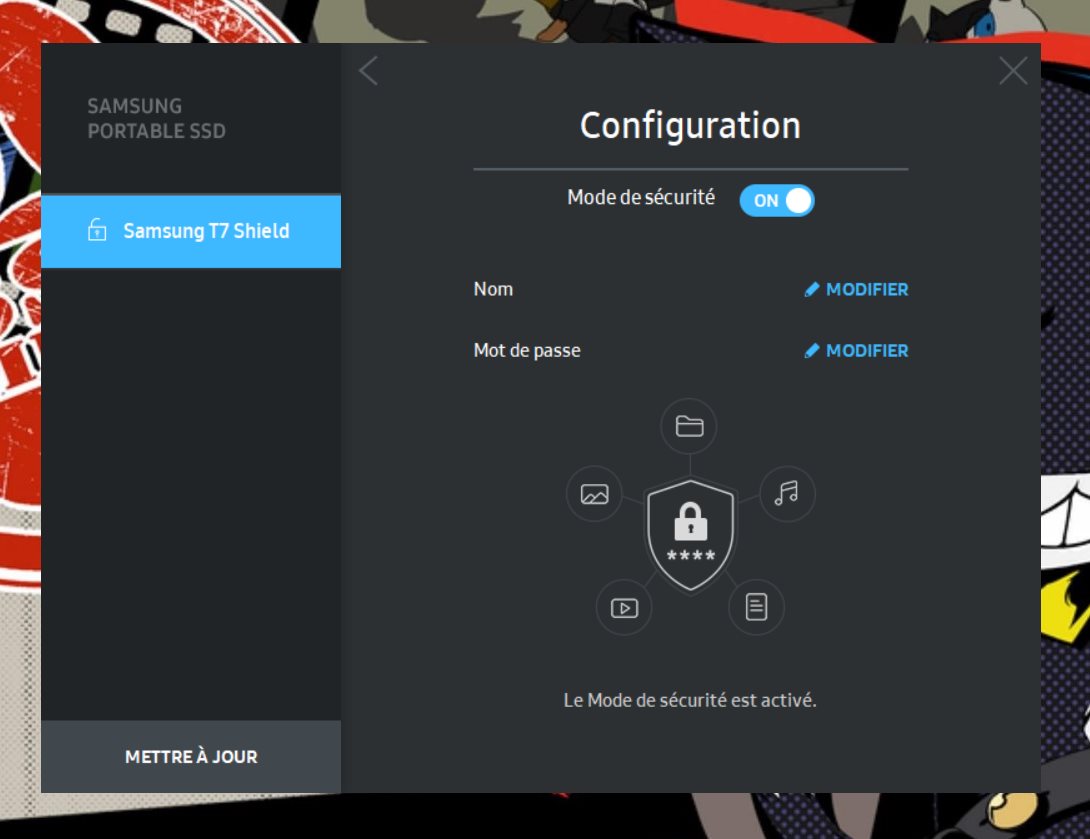This screenshot has height=839, width=1090.
Task: Click the text Le Mode de sécurité est activé.
Action: point(690,700)
